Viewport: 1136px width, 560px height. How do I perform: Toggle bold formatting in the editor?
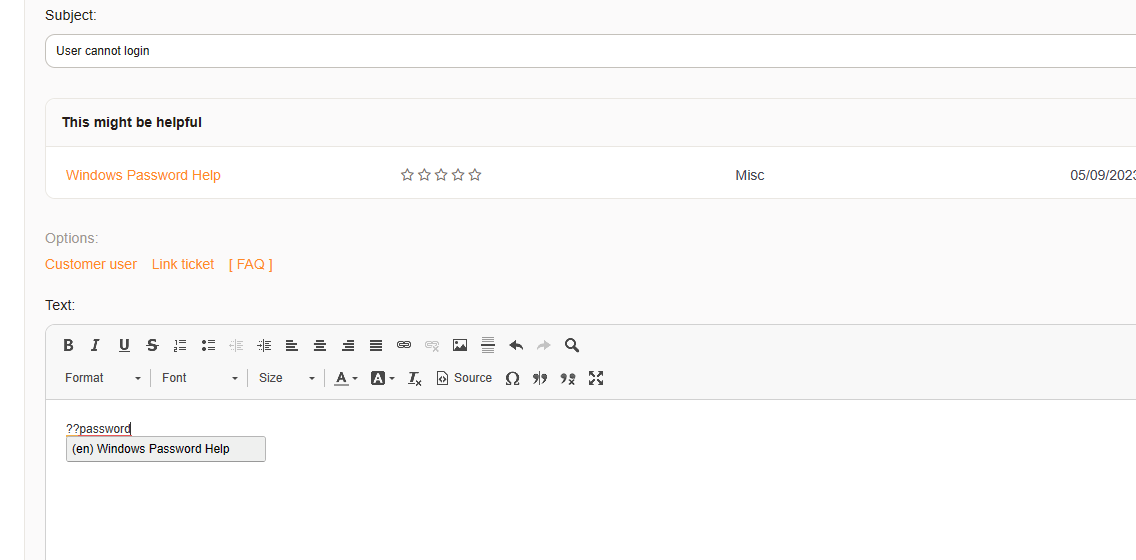click(x=68, y=345)
